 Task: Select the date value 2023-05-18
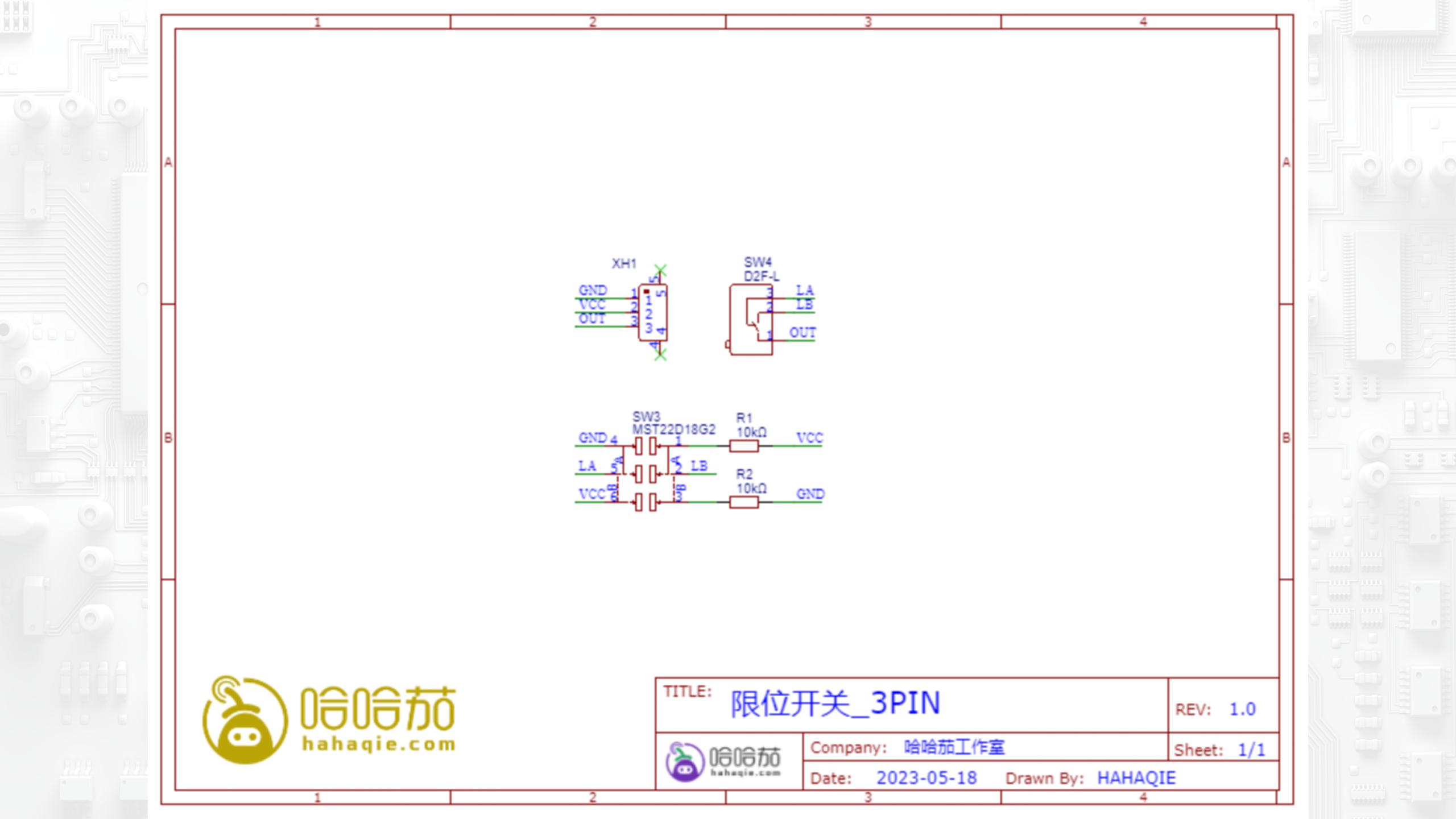[926, 778]
